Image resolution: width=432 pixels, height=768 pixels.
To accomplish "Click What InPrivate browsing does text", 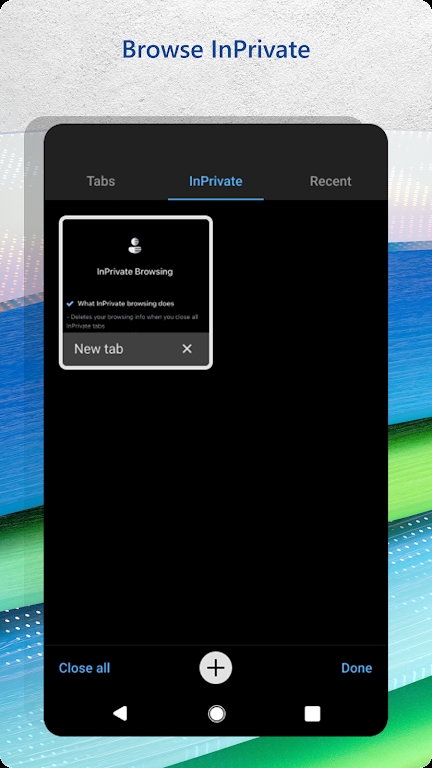I will [126, 304].
